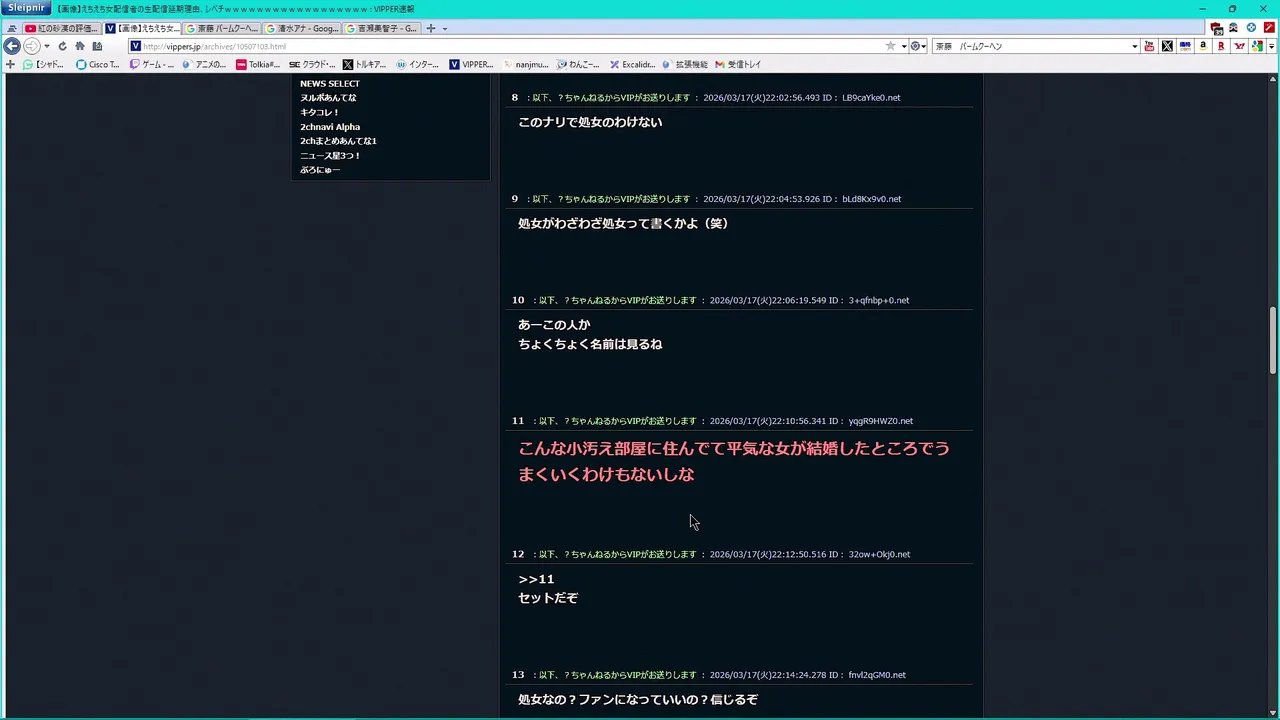The image size is (1280, 720).
Task: Open the VIPPER... bookmark
Action: pyautogui.click(x=472, y=64)
